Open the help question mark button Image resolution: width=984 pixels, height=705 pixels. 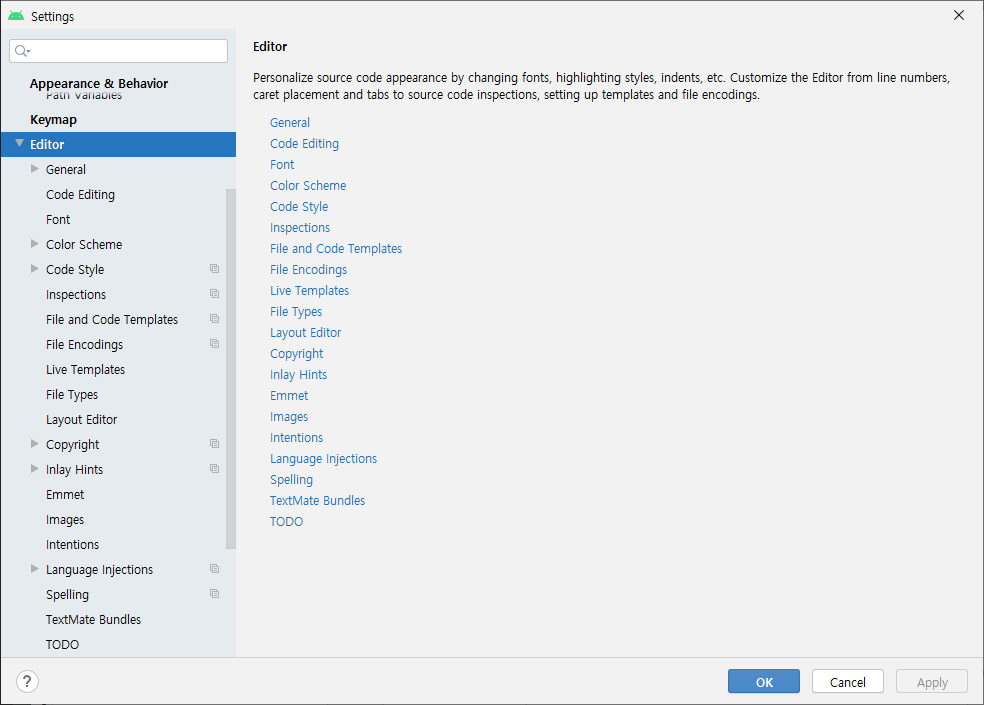[x=27, y=681]
